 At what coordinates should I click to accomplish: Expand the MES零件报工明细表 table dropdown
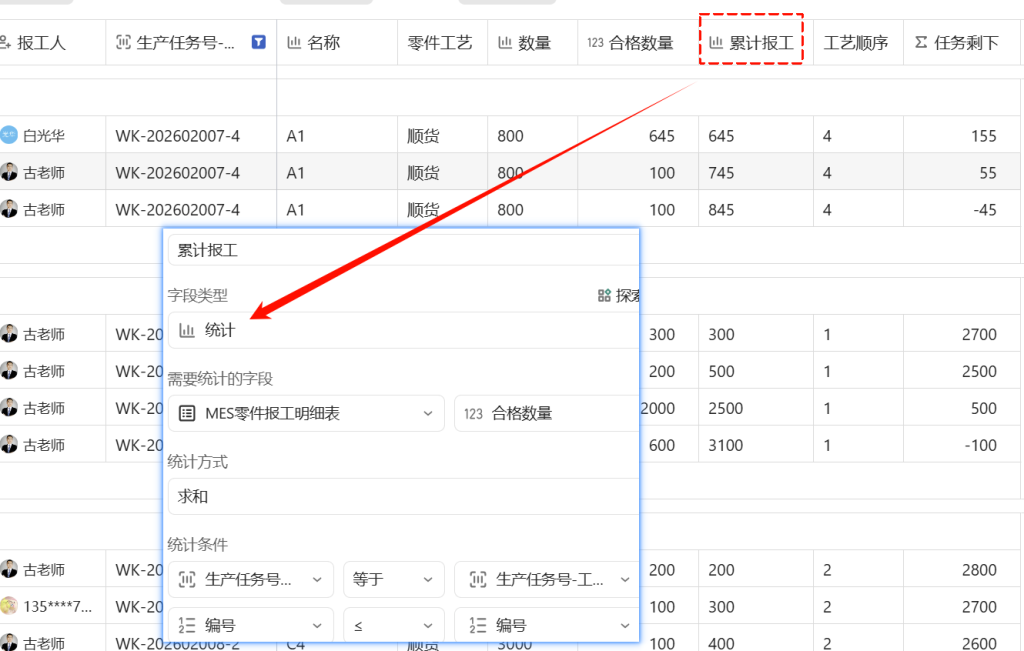306,413
